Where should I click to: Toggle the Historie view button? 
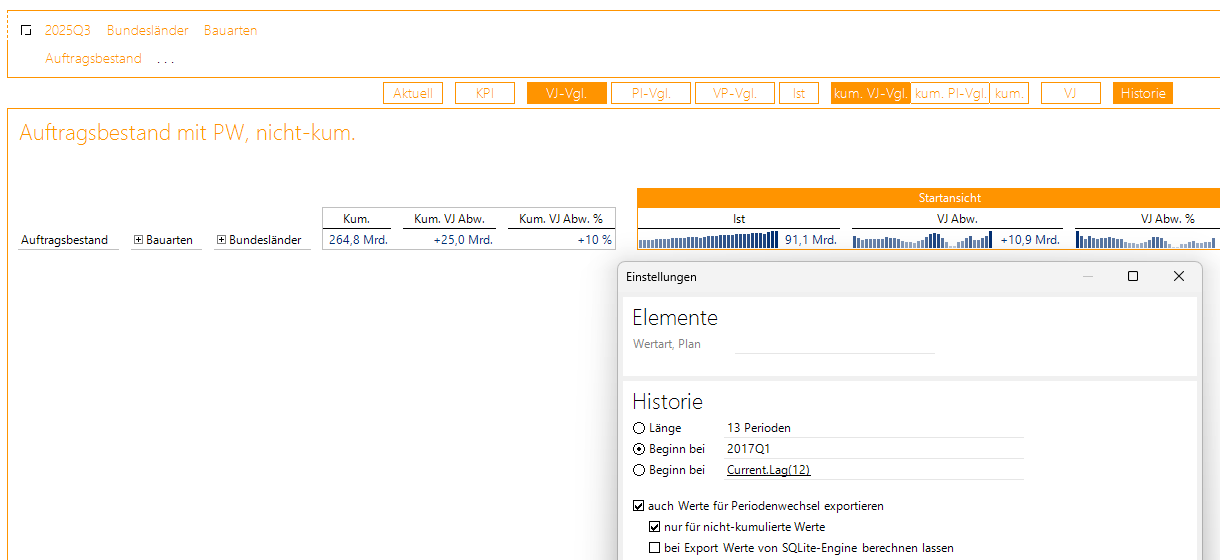tap(1142, 93)
